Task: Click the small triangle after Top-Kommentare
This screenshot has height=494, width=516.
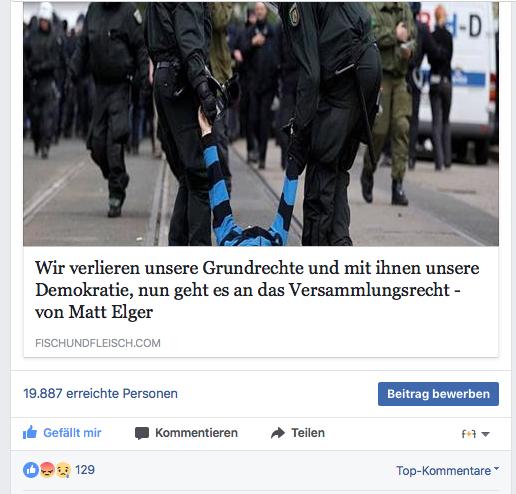Action: (x=496, y=468)
